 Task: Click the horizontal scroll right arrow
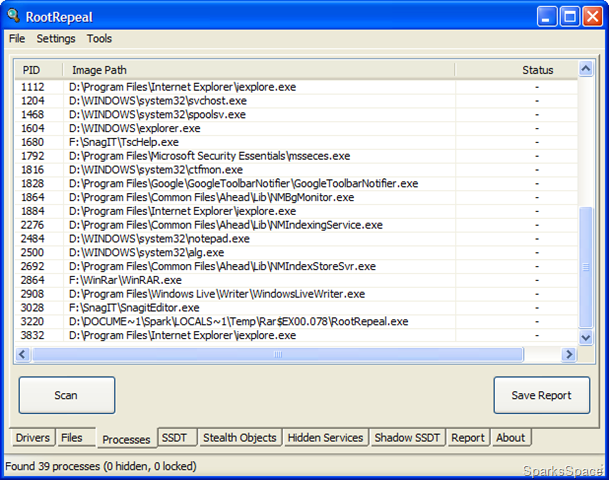point(569,354)
